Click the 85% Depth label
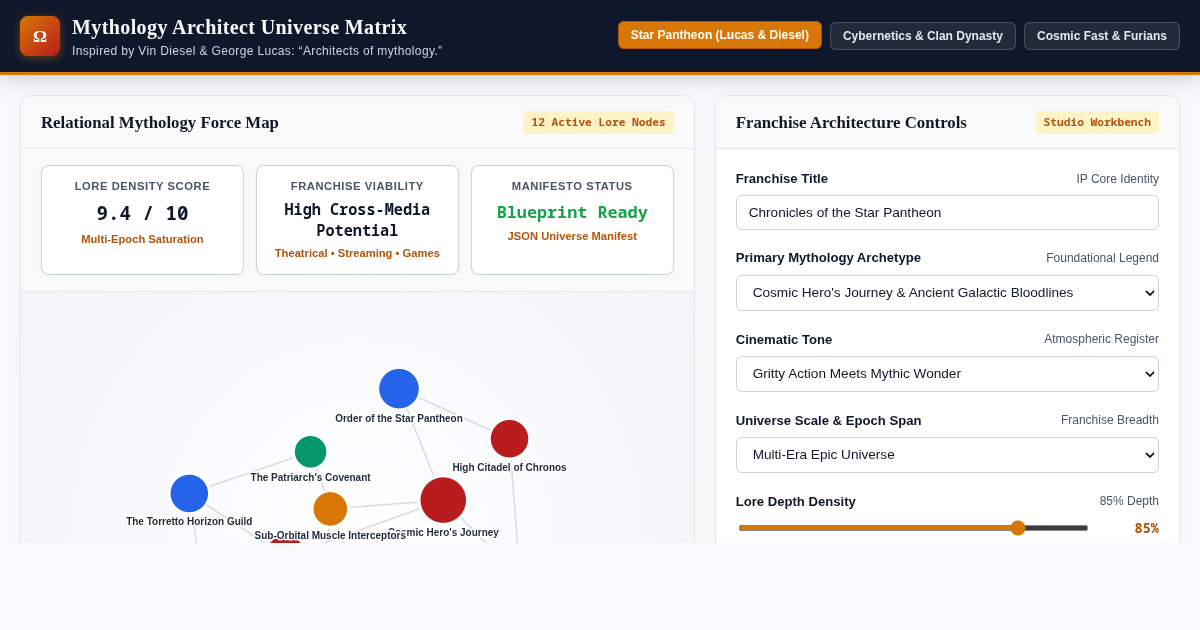The height and width of the screenshot is (630, 1200). (x=1129, y=501)
